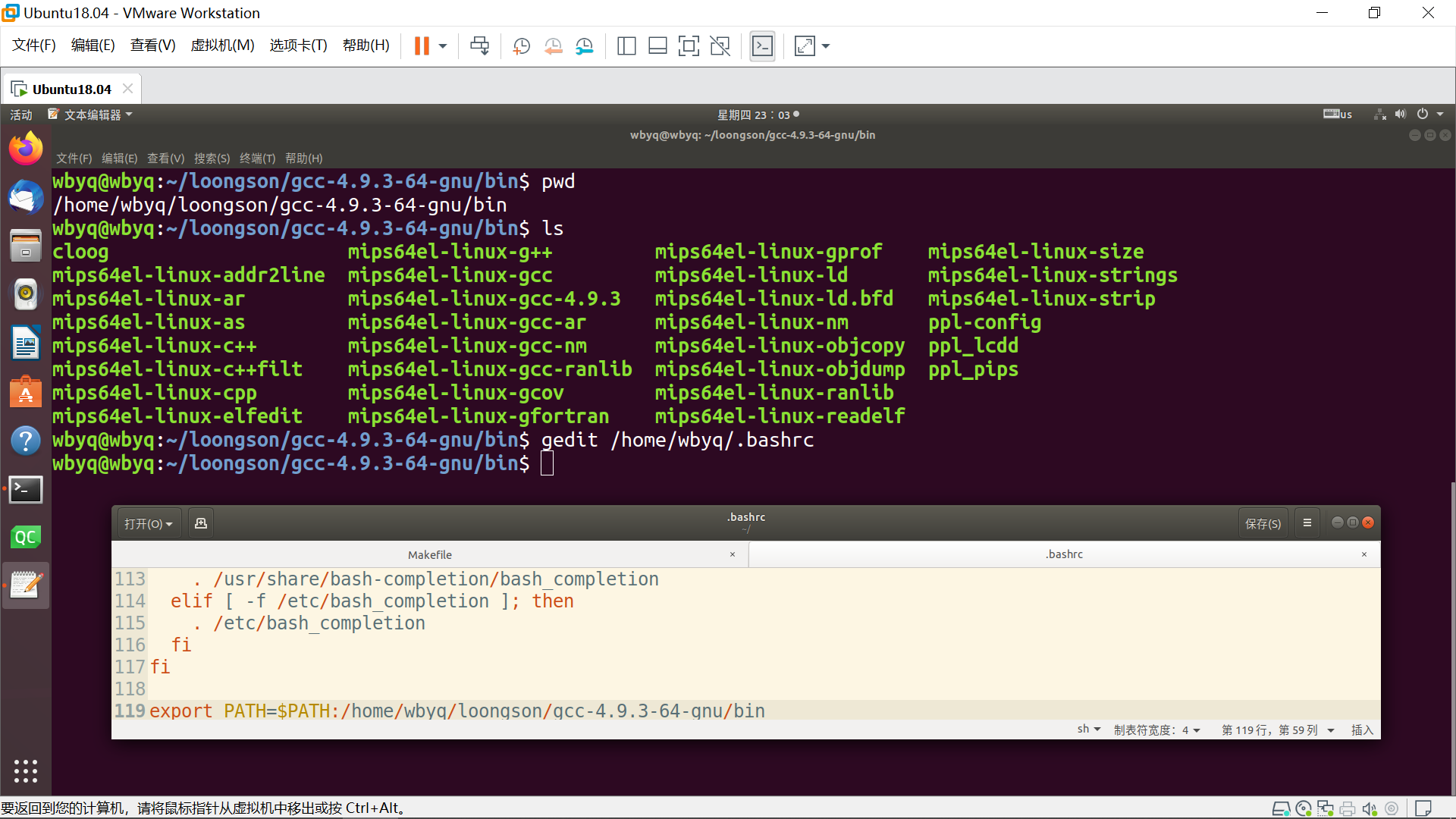
Task: Click the 保存(S) save button
Action: (x=1263, y=523)
